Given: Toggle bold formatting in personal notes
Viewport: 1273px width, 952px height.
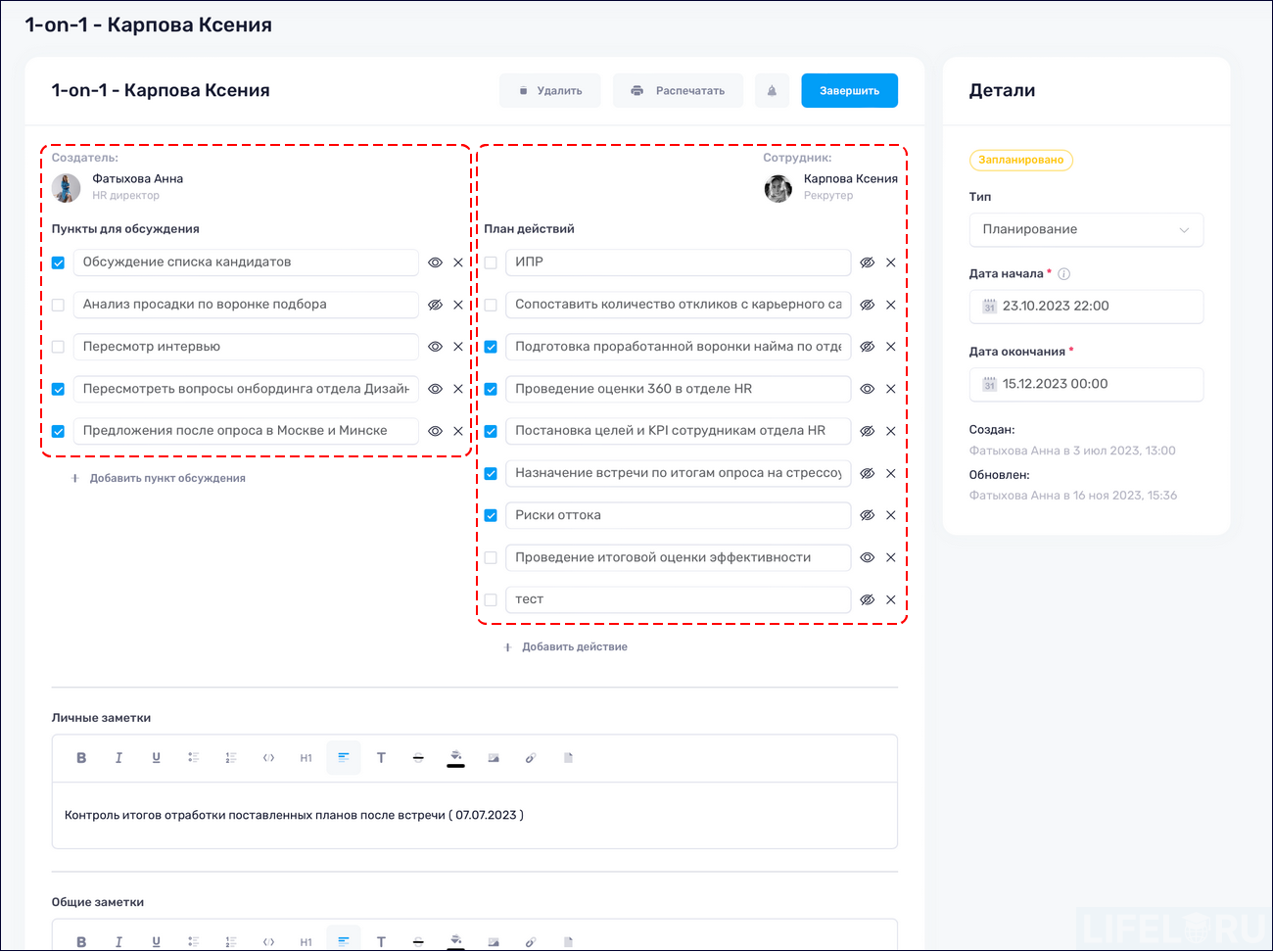Looking at the screenshot, I should 81,757.
